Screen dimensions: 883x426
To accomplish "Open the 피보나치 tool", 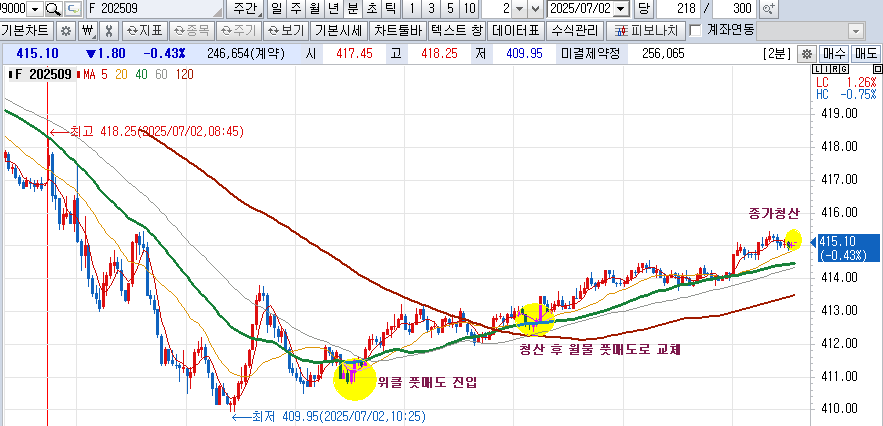I will coord(646,30).
